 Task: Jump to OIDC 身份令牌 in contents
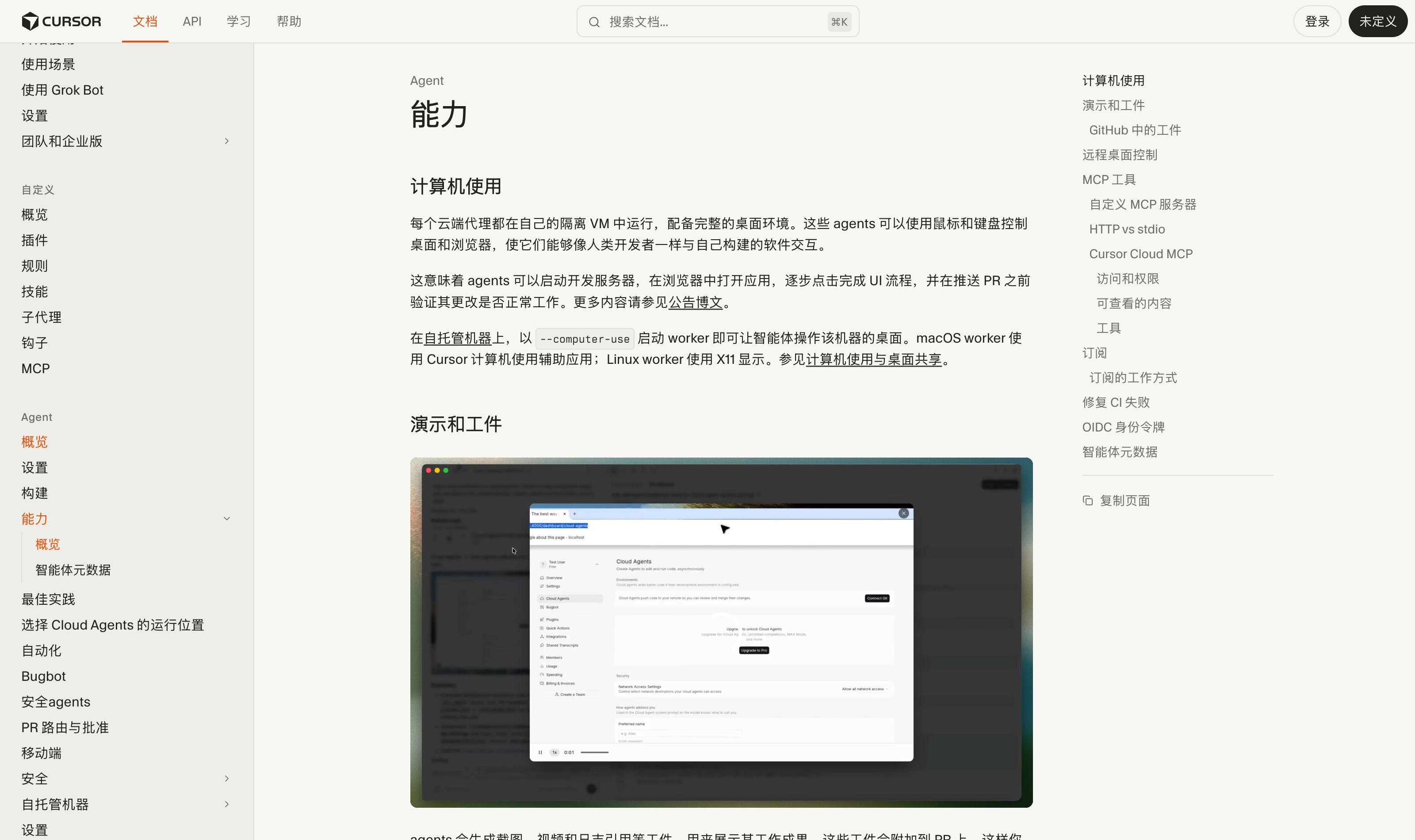(x=1123, y=428)
